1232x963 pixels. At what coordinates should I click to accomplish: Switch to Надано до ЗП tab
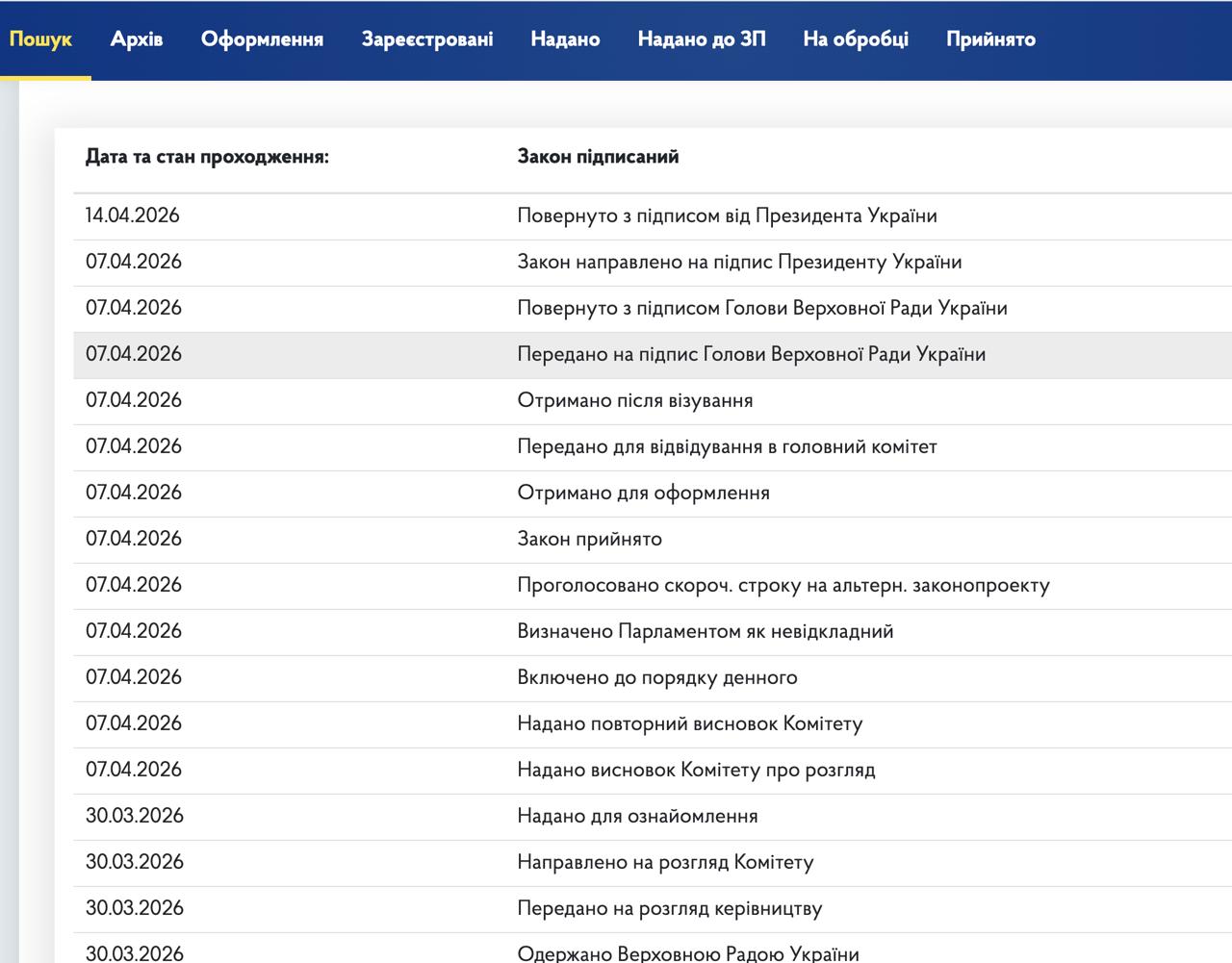700,39
